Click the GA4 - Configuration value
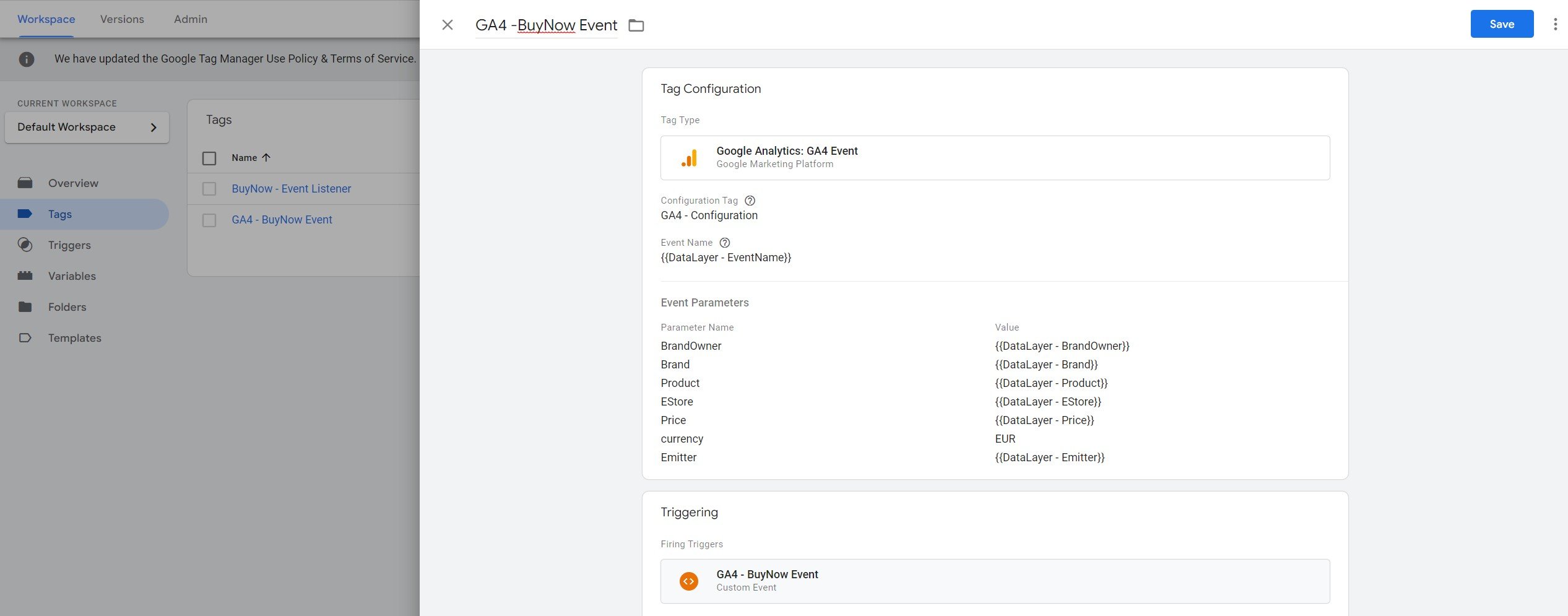The width and height of the screenshot is (1568, 616). (709, 215)
